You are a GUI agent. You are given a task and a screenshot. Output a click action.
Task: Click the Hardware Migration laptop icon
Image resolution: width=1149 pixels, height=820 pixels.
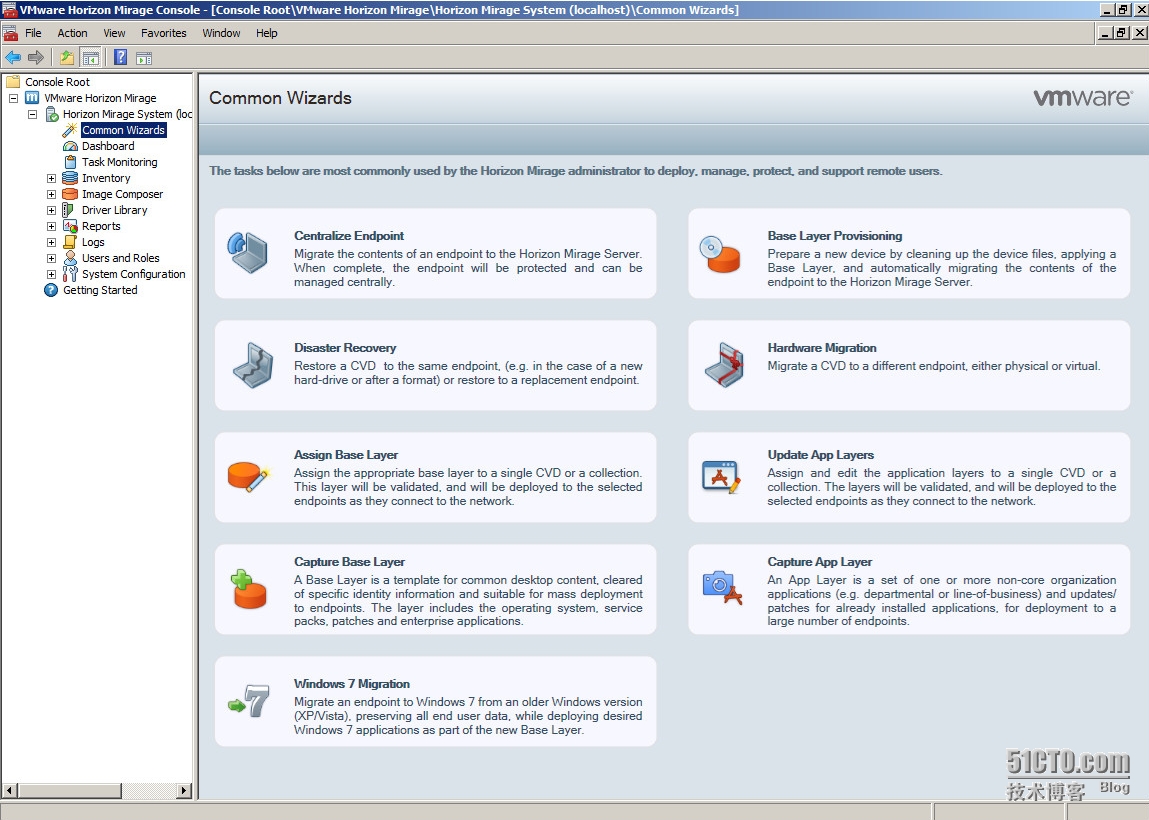724,364
